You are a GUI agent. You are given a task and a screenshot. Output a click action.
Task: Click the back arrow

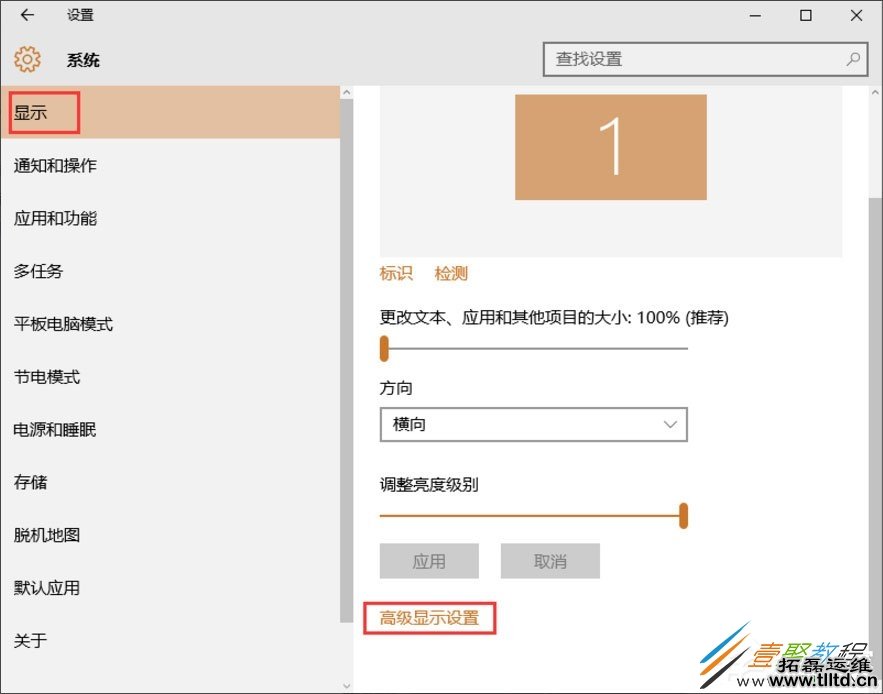(x=26, y=15)
